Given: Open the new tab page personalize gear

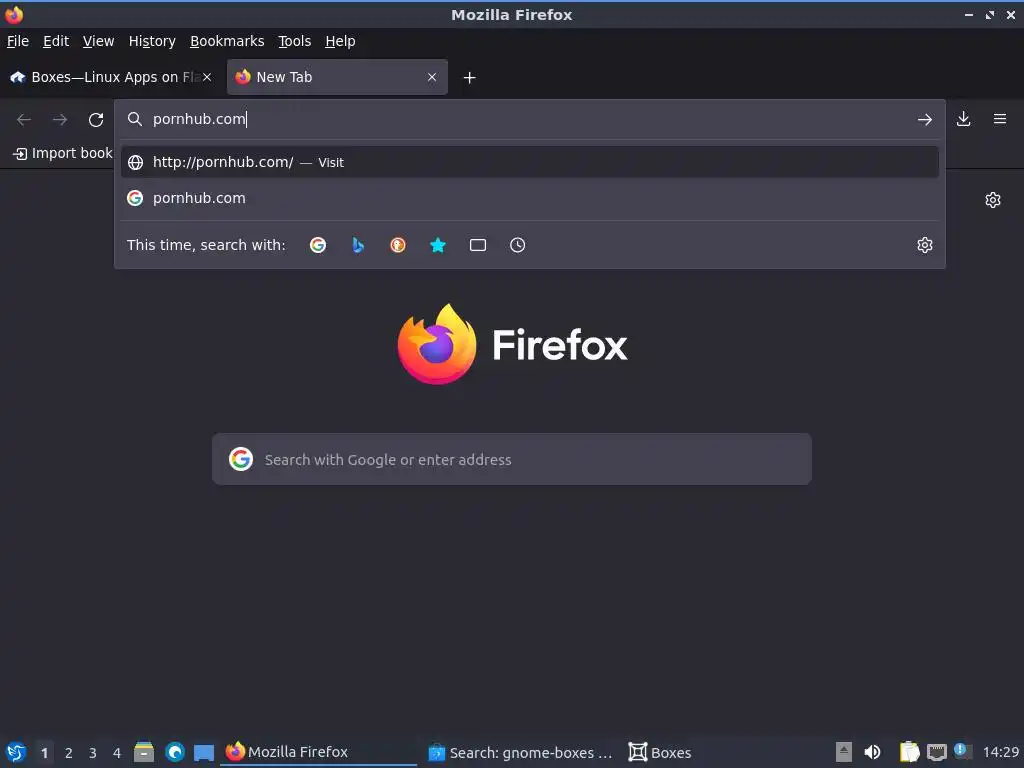Looking at the screenshot, I should (x=993, y=200).
